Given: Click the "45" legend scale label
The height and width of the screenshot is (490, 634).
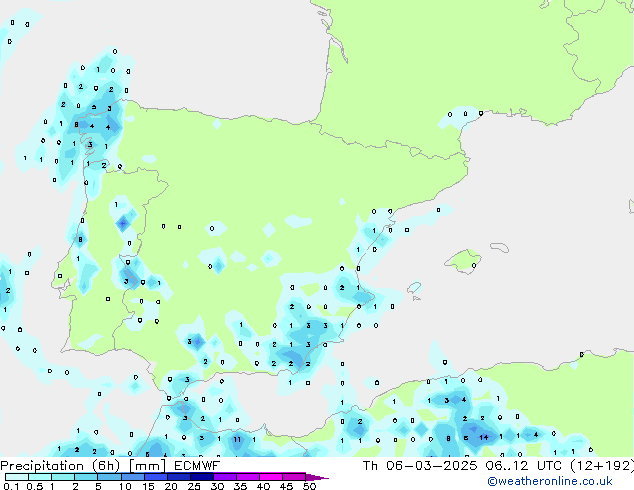Looking at the screenshot, I should (x=286, y=486).
